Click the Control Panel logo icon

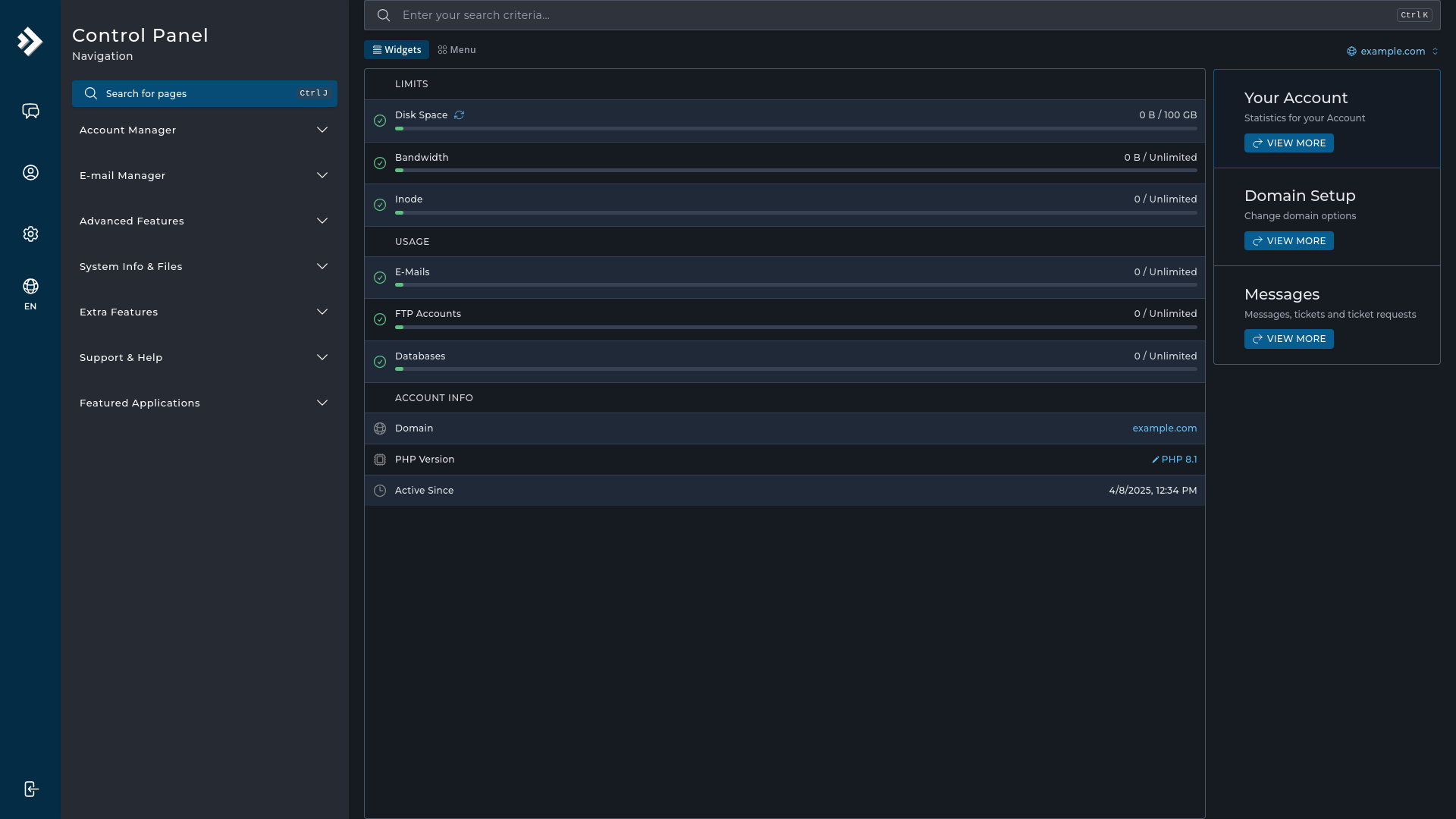[30, 42]
